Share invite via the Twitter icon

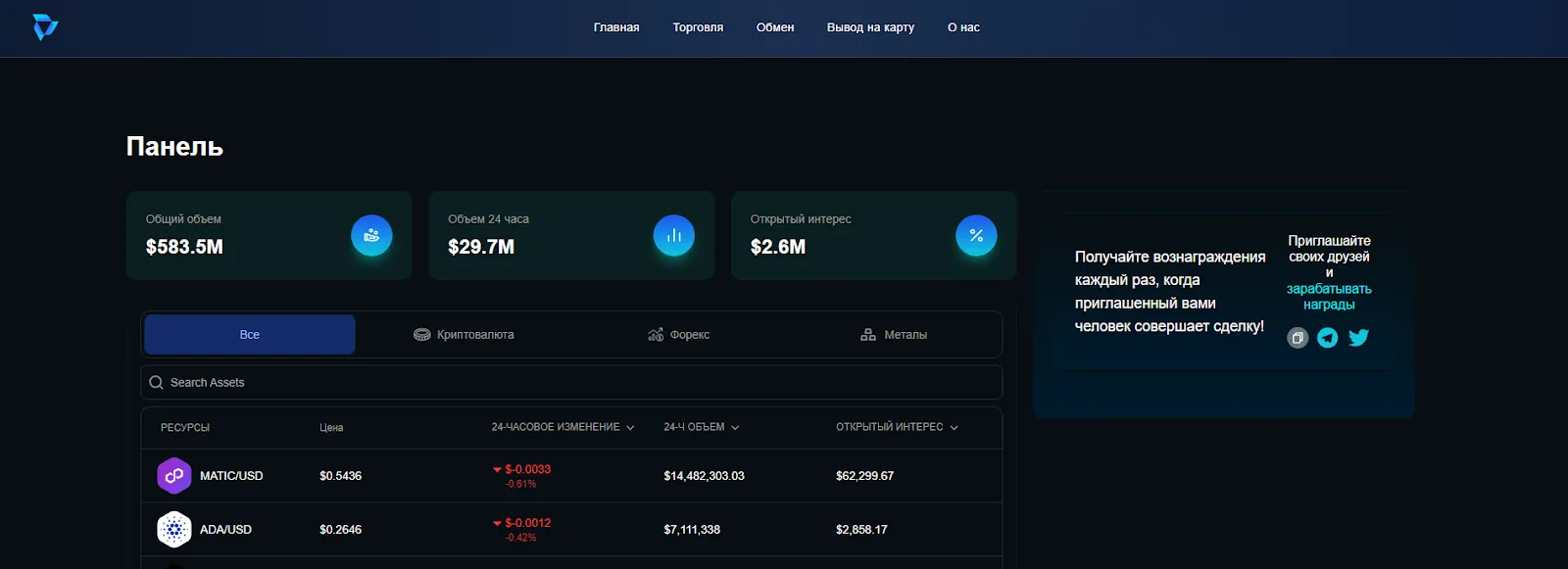pos(1358,338)
